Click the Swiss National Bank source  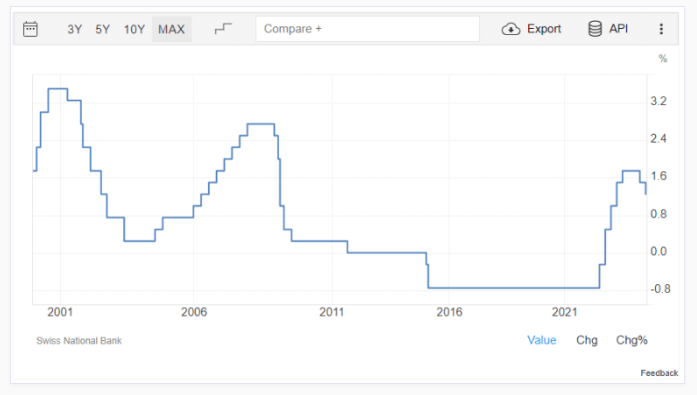point(79,341)
